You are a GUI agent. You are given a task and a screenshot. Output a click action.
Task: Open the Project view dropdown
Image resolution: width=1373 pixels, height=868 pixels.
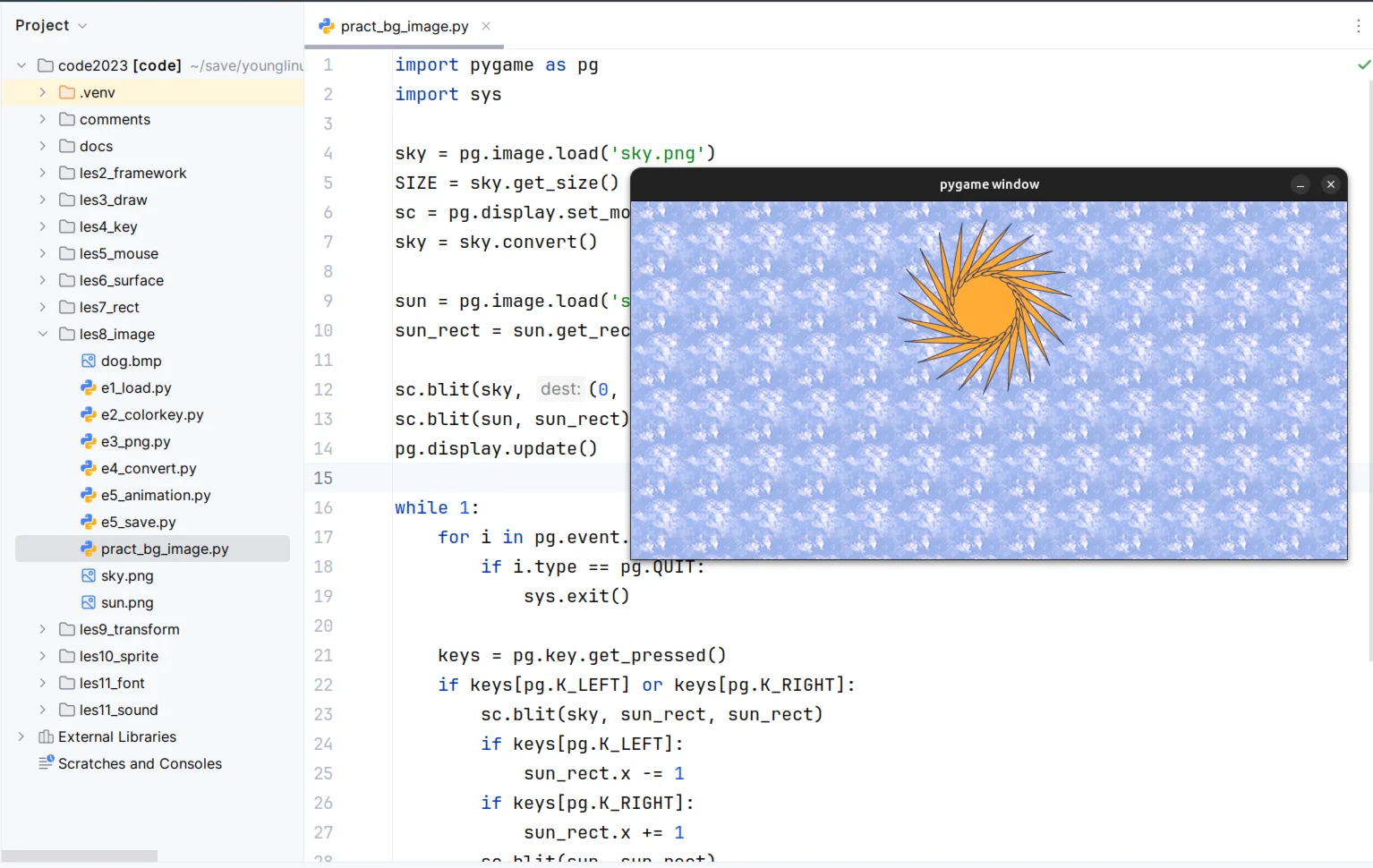tap(82, 26)
